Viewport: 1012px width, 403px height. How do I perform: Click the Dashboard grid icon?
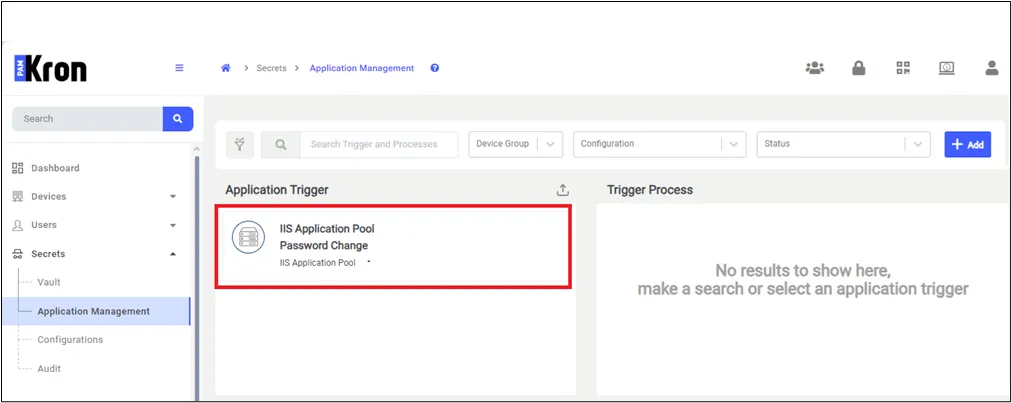click(x=18, y=168)
